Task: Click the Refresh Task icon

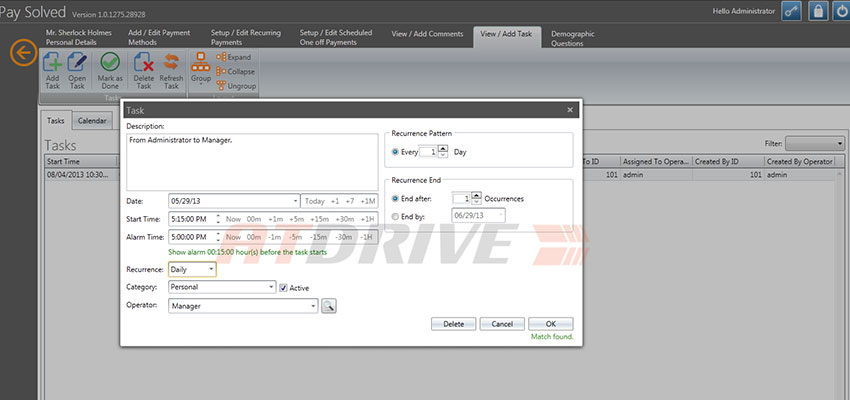Action: point(171,70)
